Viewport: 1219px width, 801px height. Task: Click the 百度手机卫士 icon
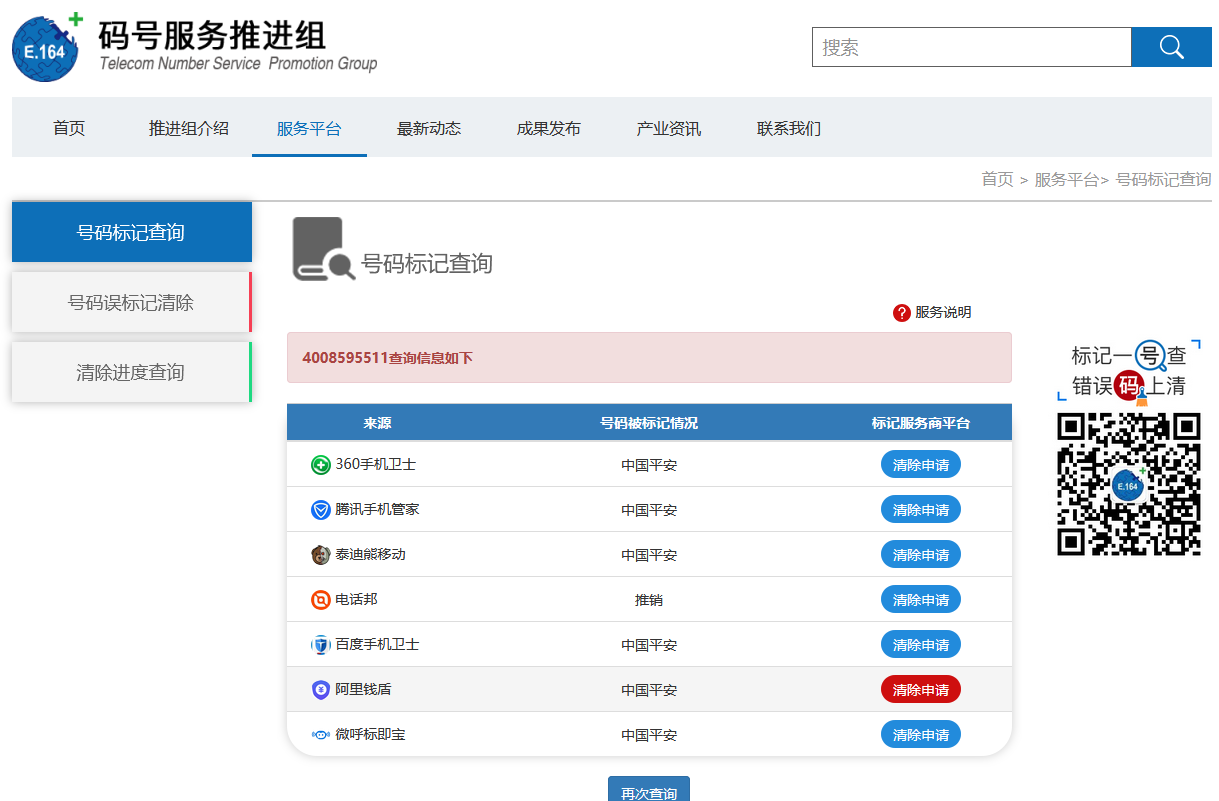click(321, 645)
